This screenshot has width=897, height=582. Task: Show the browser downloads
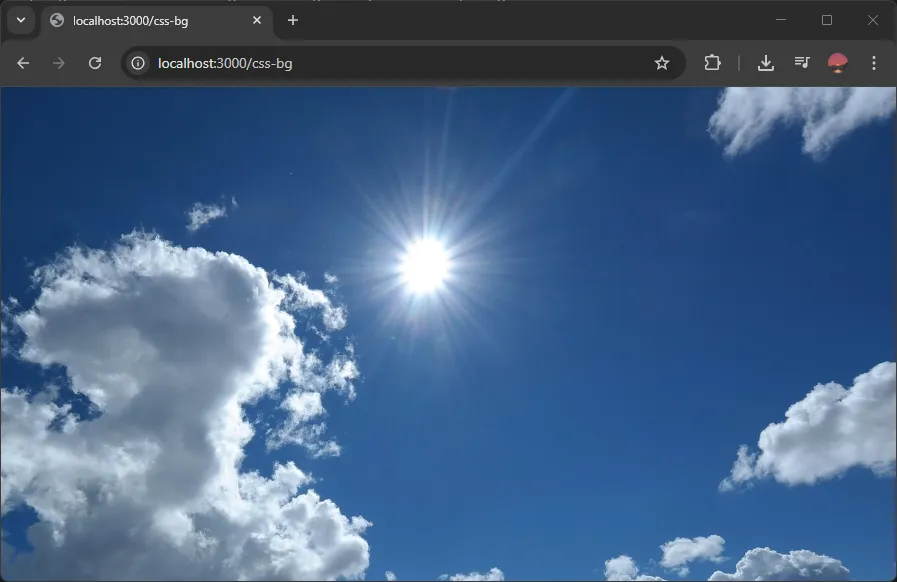click(766, 63)
